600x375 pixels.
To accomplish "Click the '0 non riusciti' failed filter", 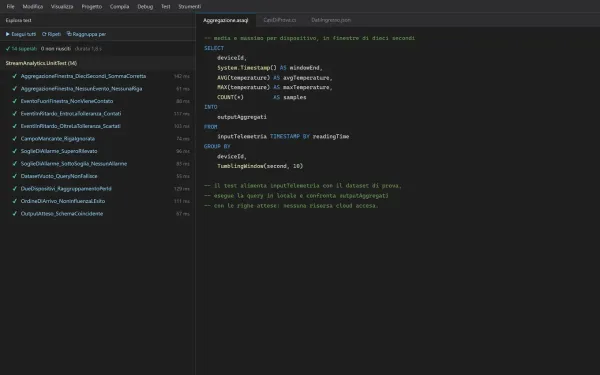I will (x=56, y=49).
